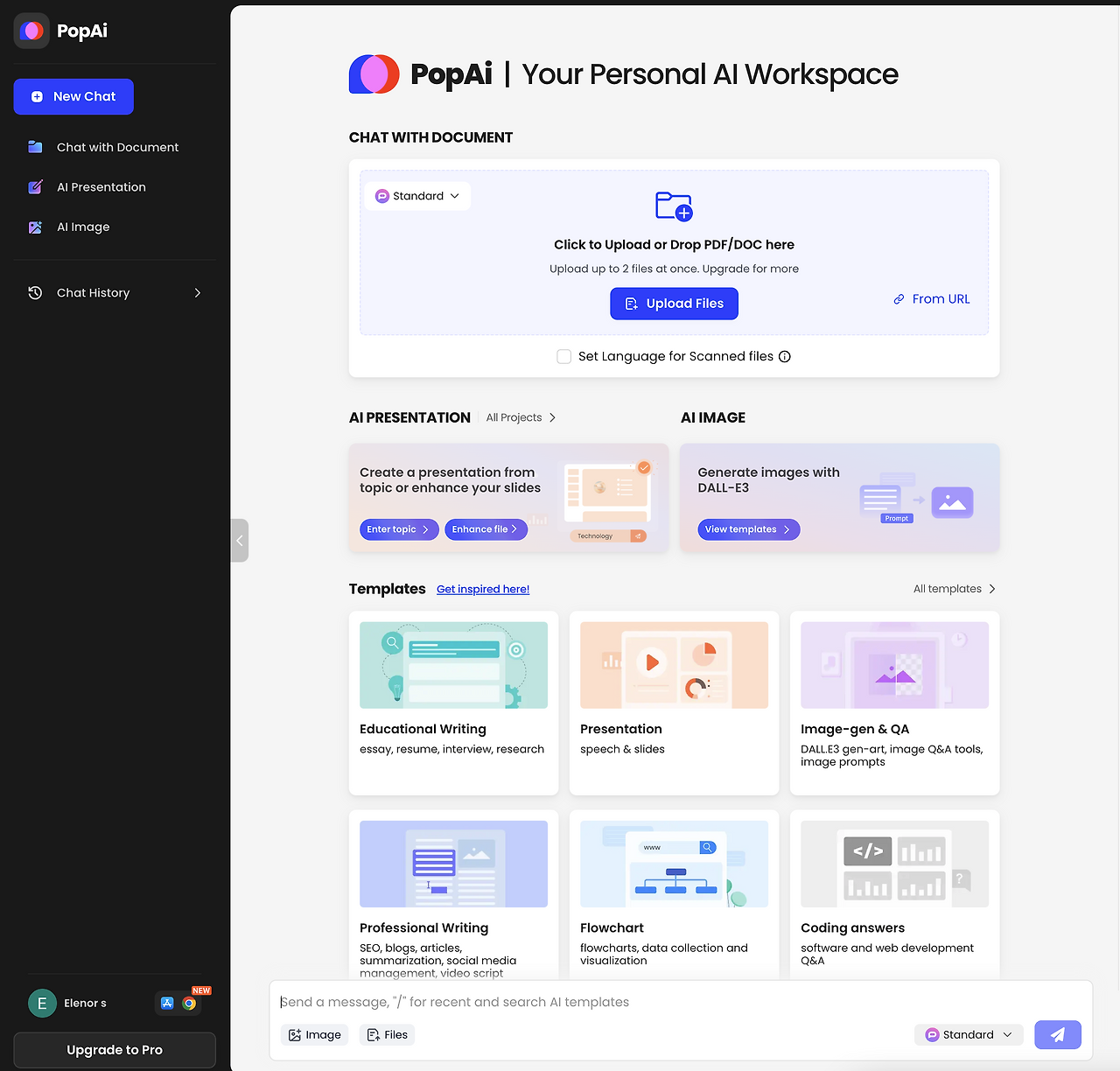Click Enhance file button
The width and height of the screenshot is (1120, 1071).
click(x=486, y=529)
